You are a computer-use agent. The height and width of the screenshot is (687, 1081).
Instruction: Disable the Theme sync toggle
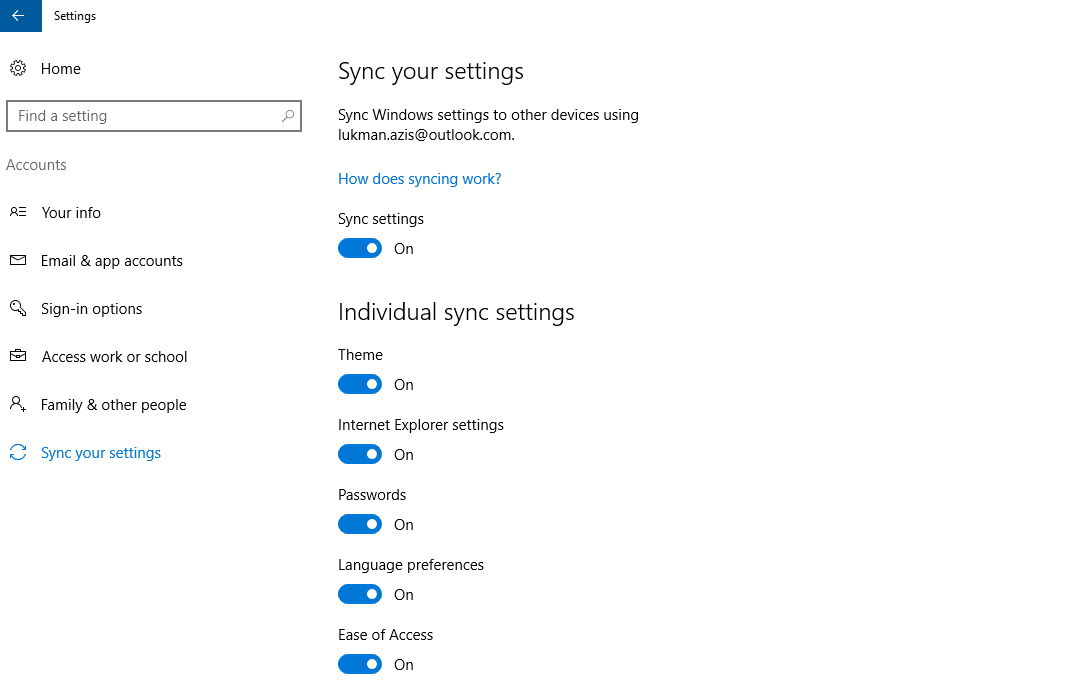360,385
